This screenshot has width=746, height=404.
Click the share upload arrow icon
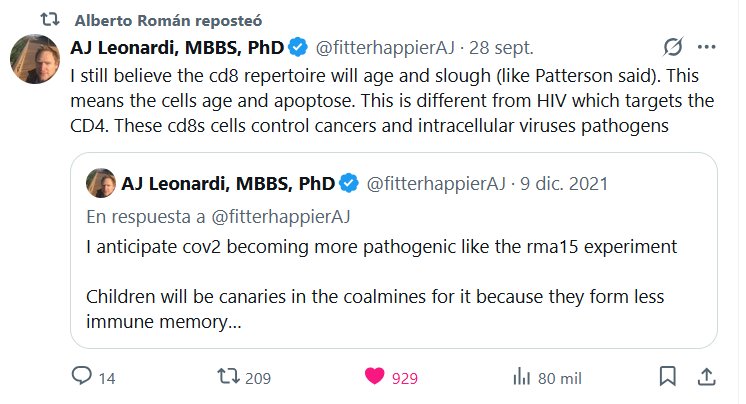(705, 377)
